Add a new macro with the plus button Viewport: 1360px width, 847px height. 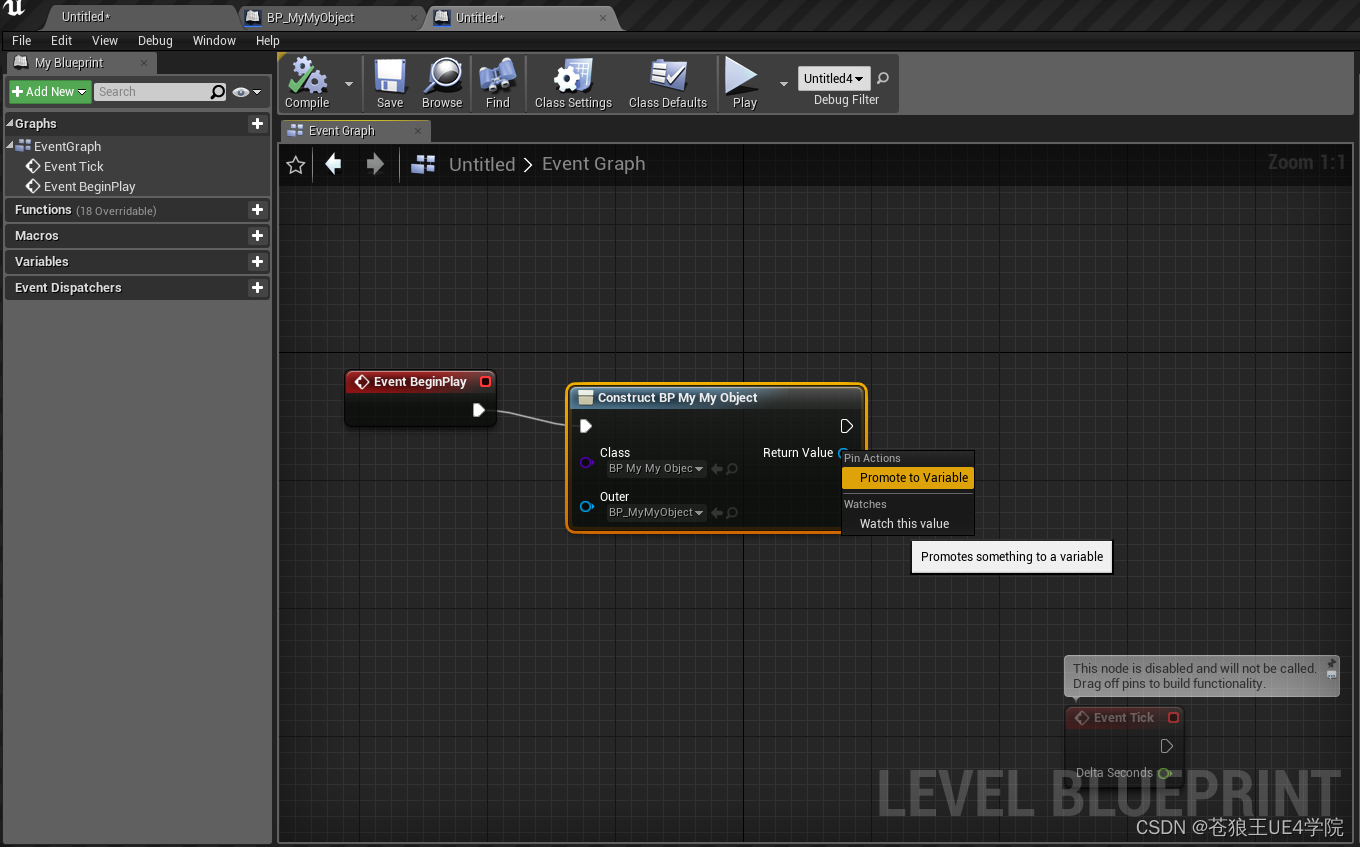coord(257,235)
